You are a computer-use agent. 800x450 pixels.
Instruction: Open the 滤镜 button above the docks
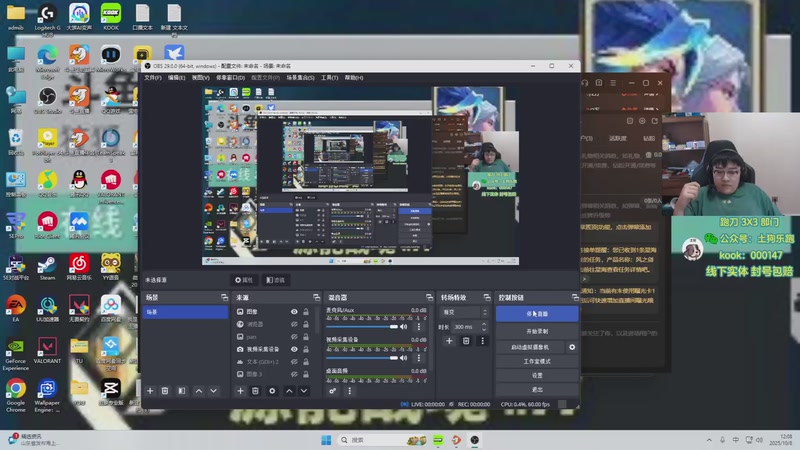[276, 280]
